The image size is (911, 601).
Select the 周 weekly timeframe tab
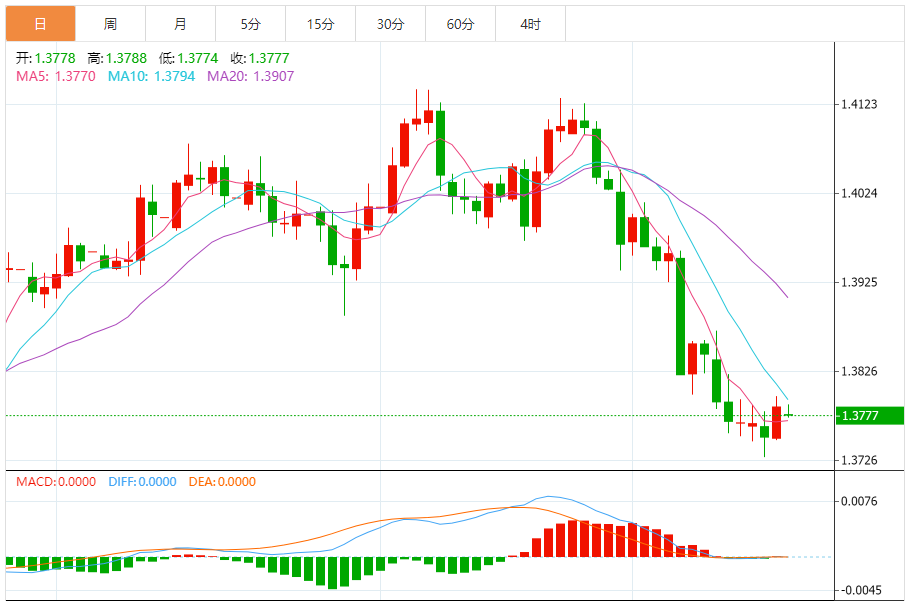tap(110, 24)
